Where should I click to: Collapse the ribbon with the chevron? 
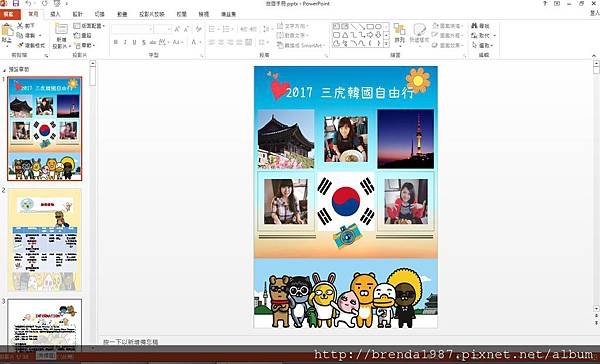[x=593, y=55]
